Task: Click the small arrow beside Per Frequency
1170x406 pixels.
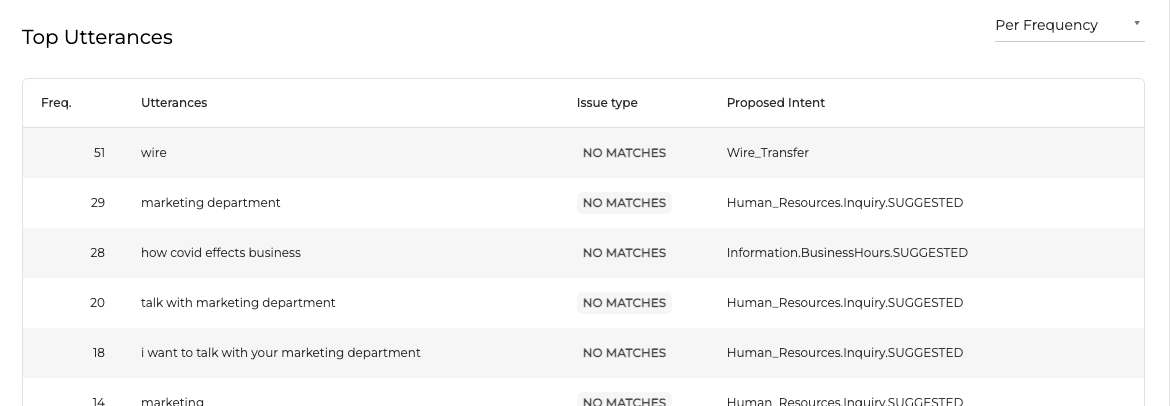Action: point(1137,23)
